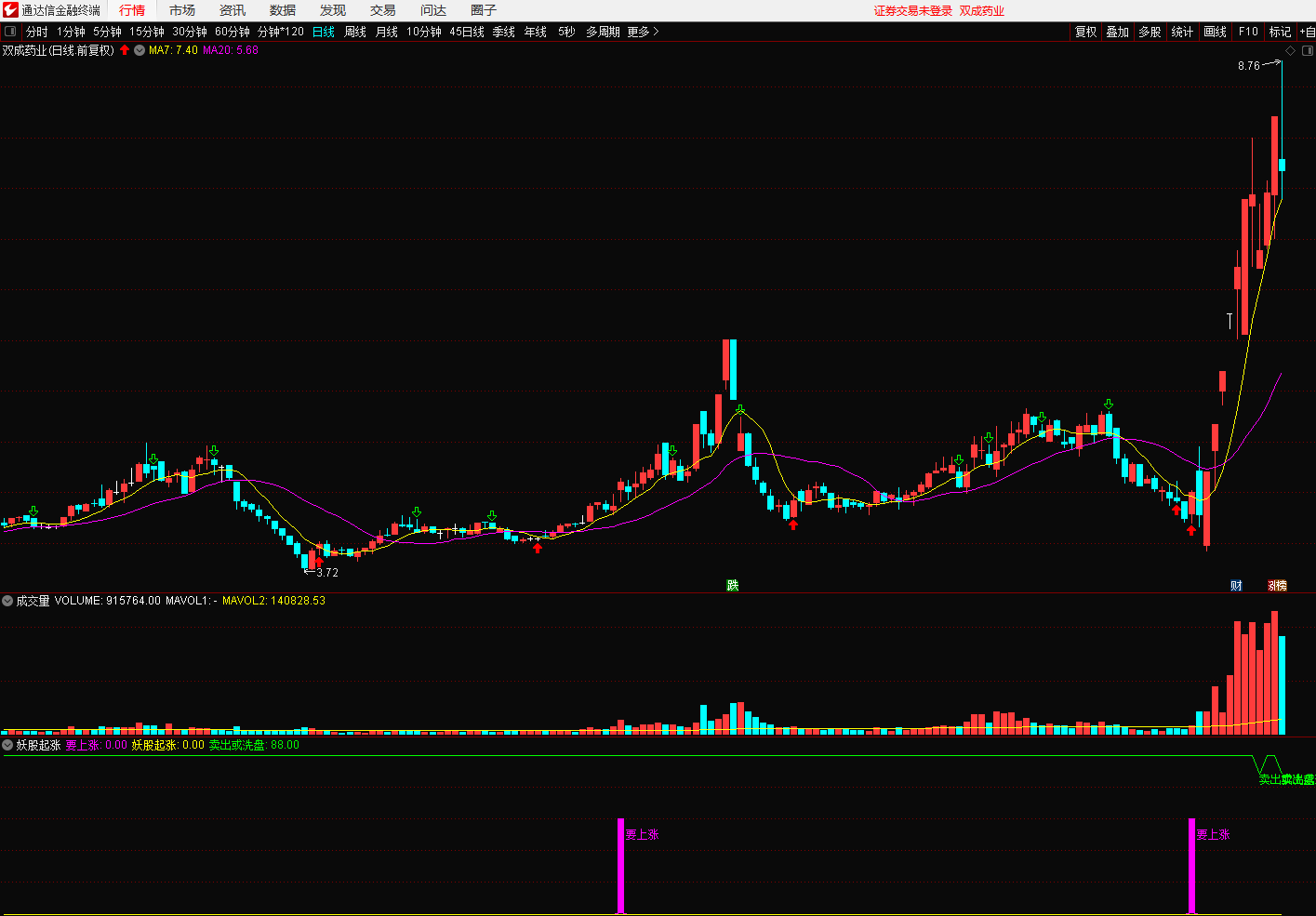Click the diamond icon at chart top-right
The height and width of the screenshot is (916, 1316).
click(1290, 50)
